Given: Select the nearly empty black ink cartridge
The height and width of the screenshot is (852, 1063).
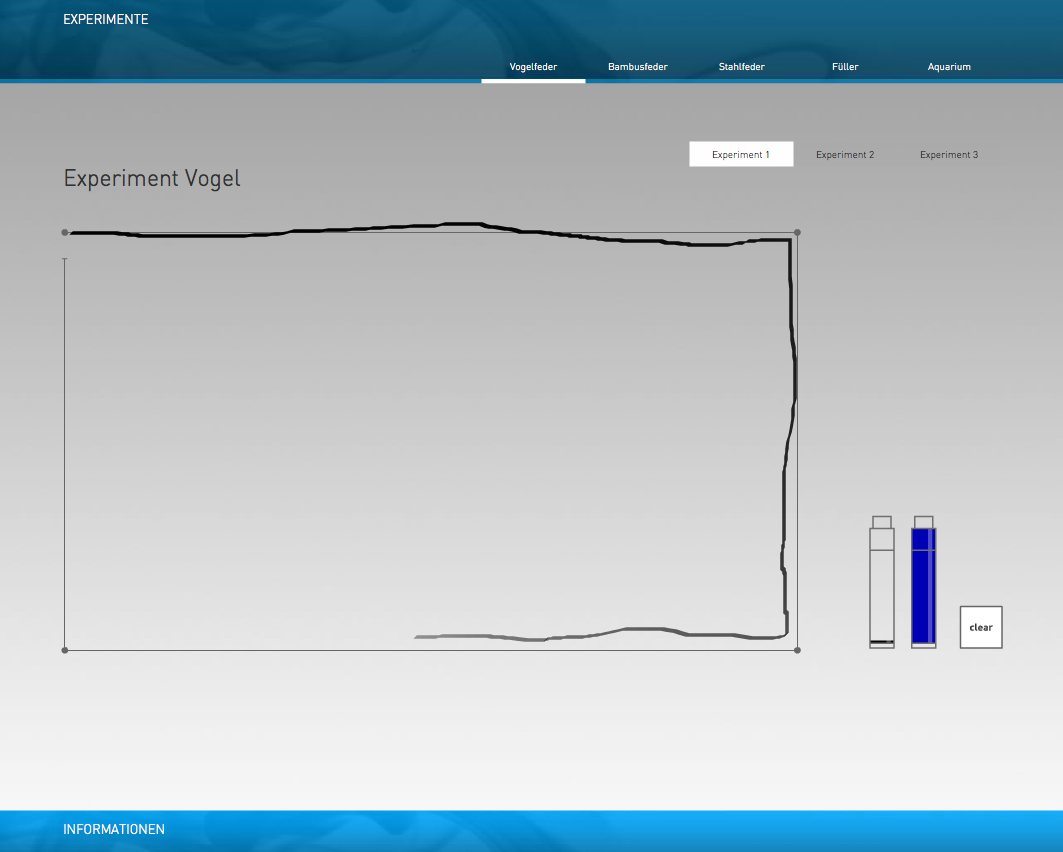Looking at the screenshot, I should (x=881, y=590).
